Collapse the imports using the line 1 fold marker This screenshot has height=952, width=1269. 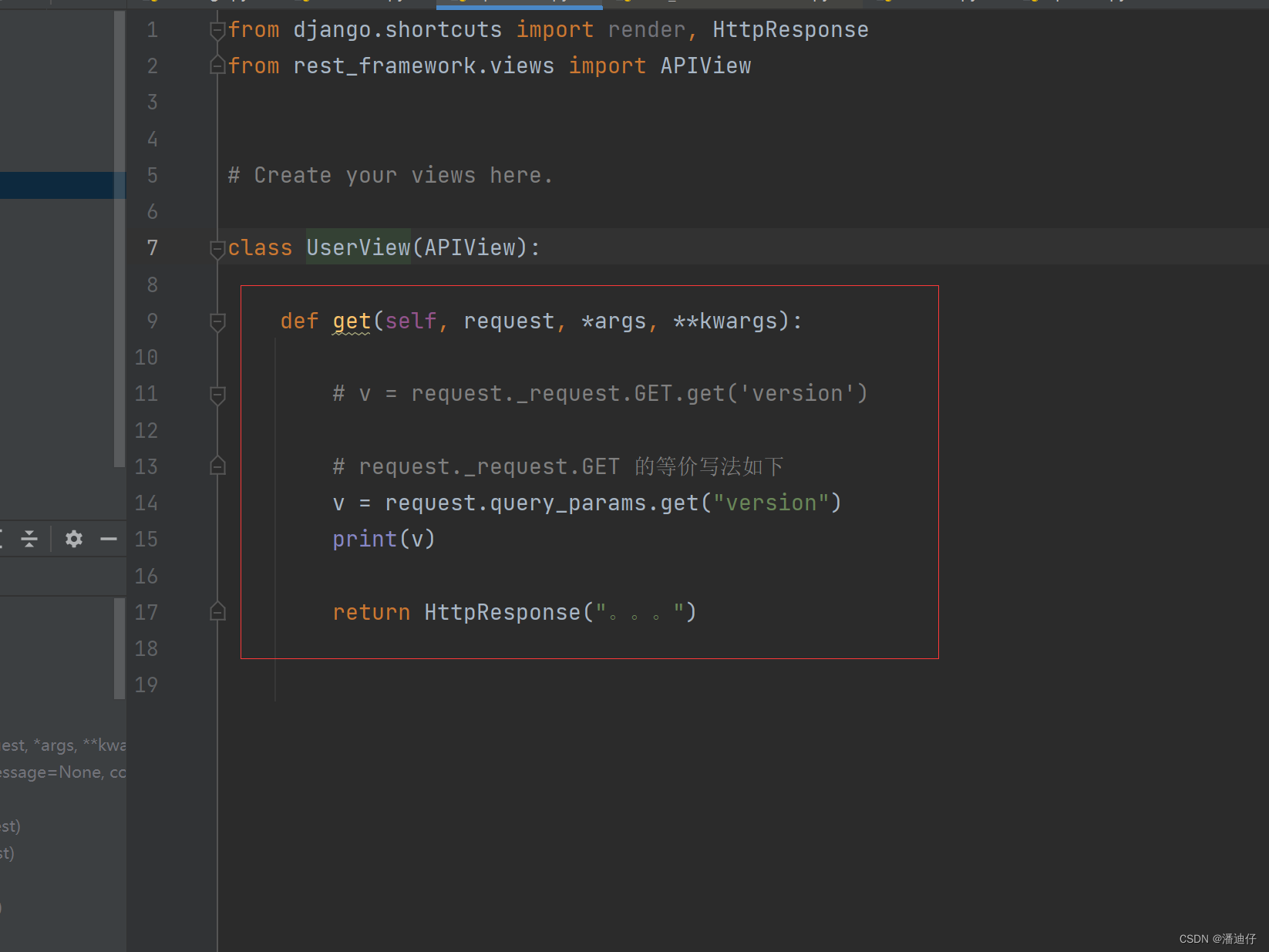click(217, 29)
